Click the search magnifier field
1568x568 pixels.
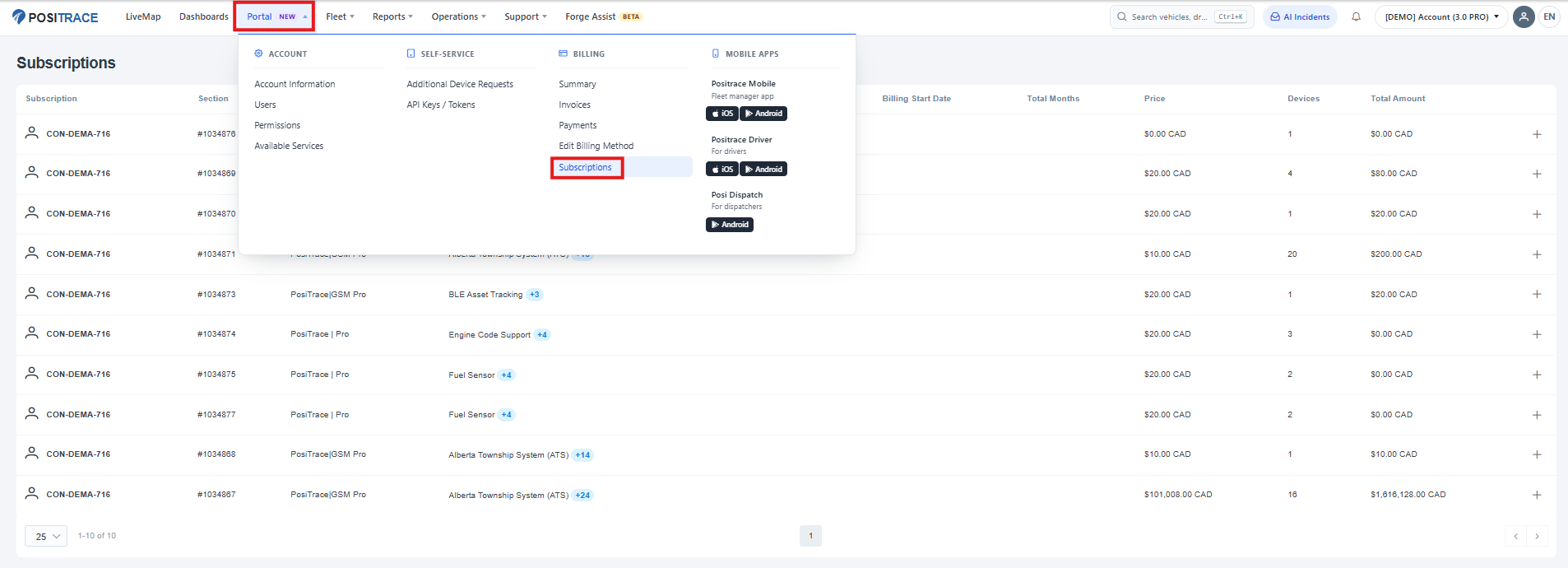point(1181,16)
